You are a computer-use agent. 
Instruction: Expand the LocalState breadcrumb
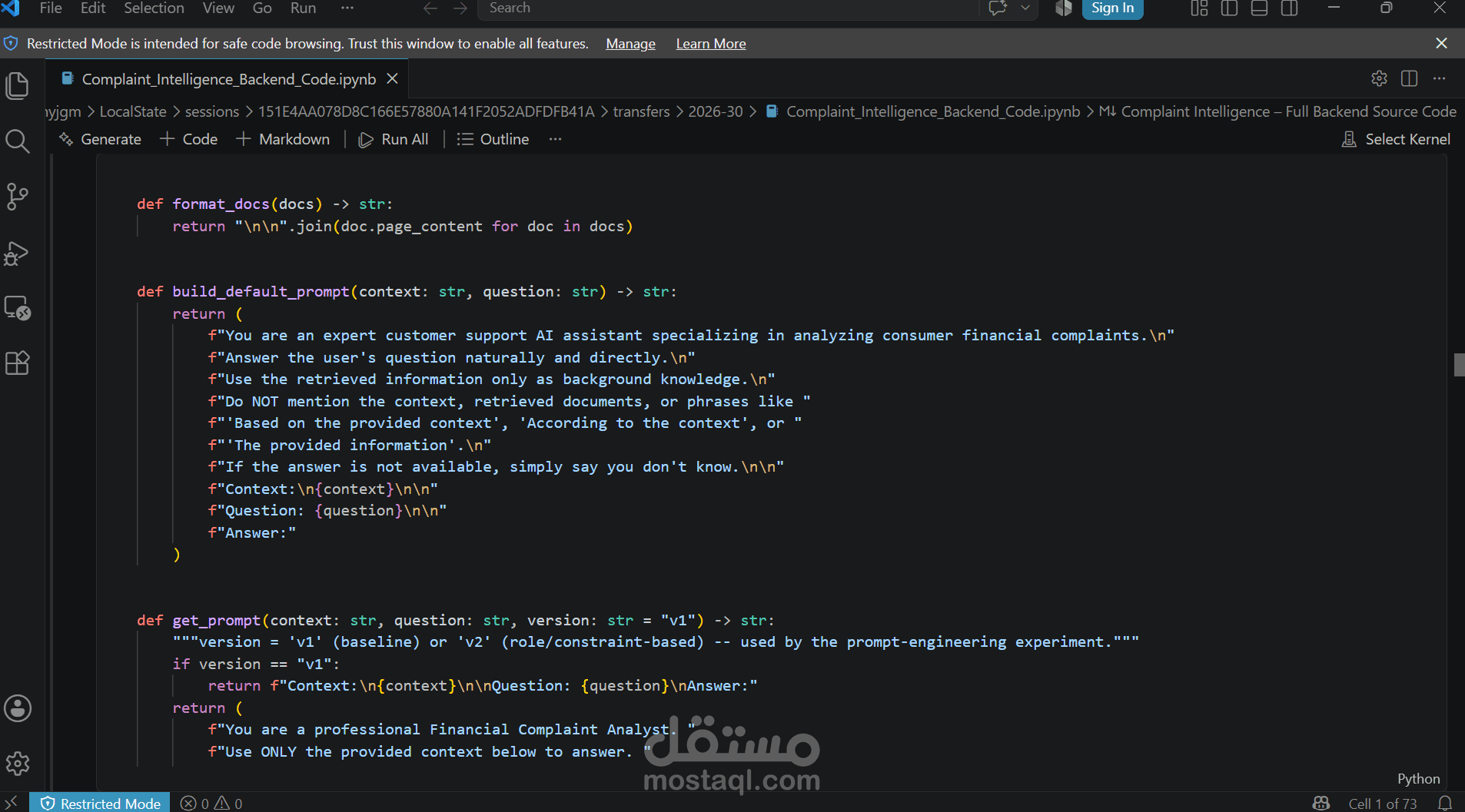point(133,111)
